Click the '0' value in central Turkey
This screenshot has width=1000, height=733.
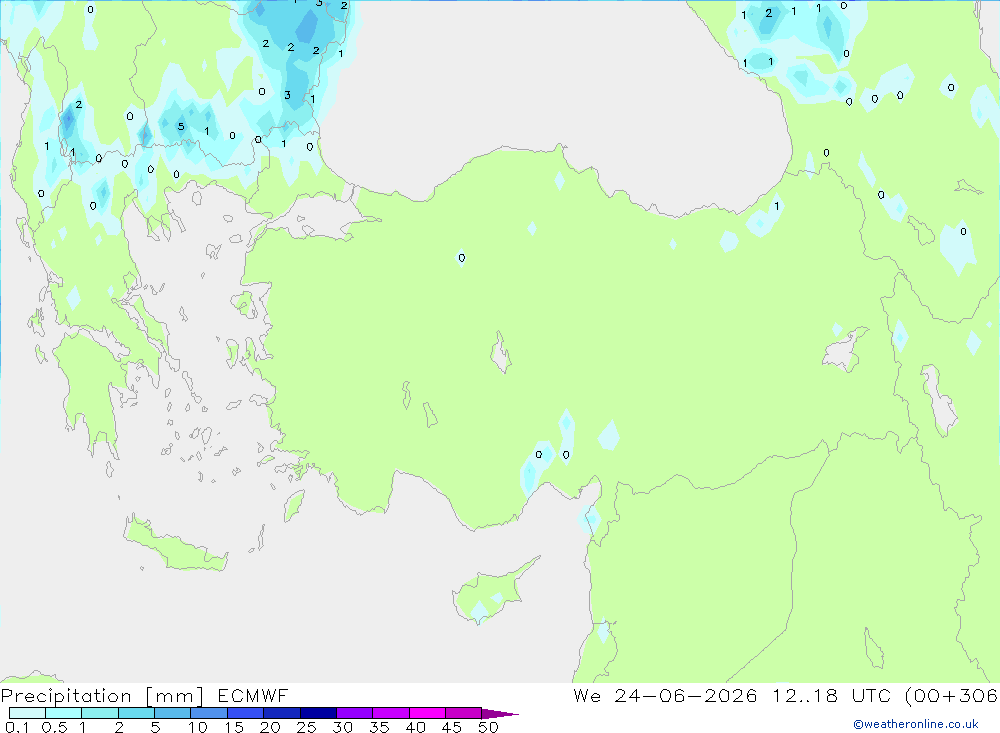point(462,258)
